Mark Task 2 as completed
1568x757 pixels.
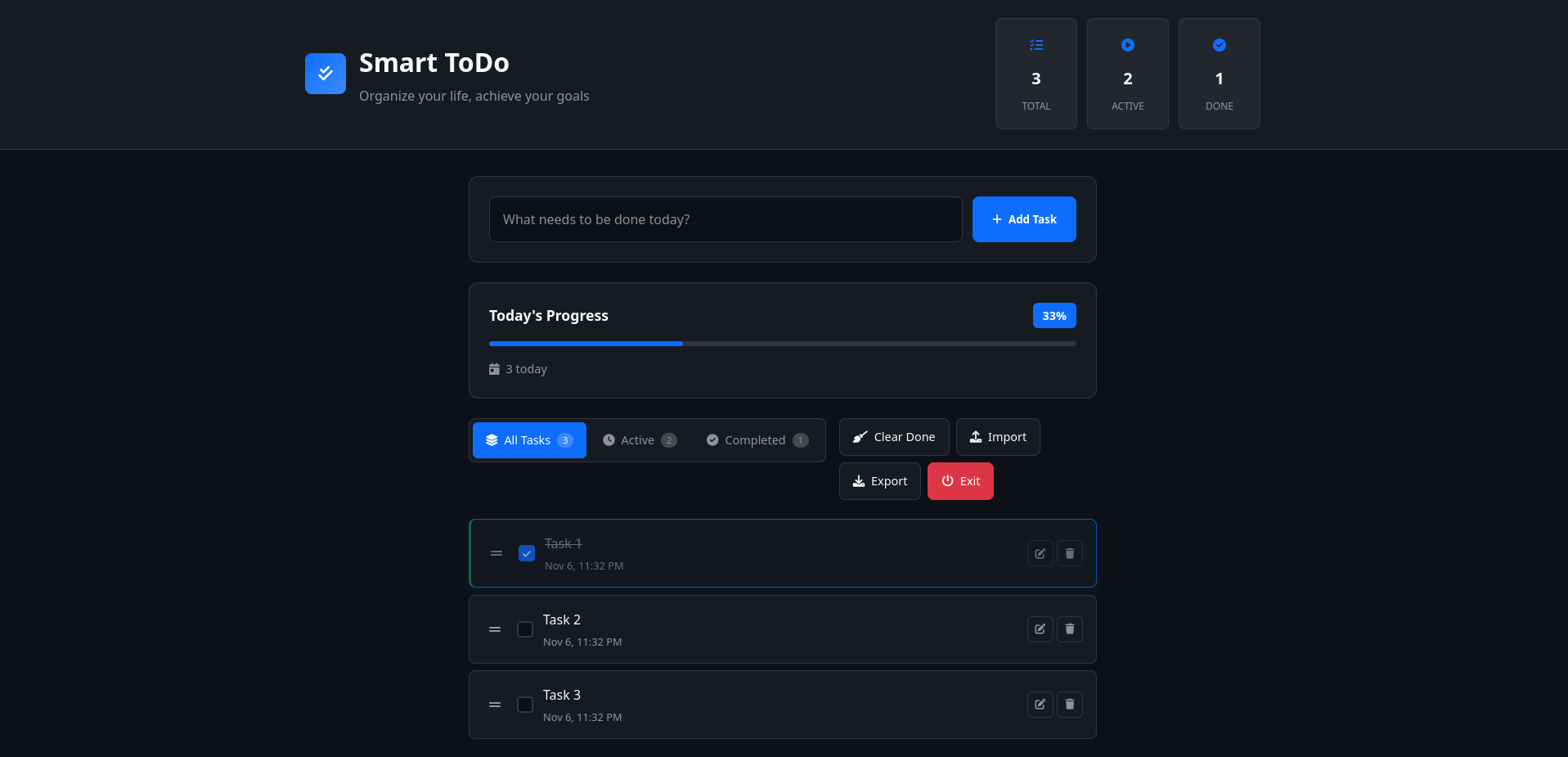(x=525, y=629)
